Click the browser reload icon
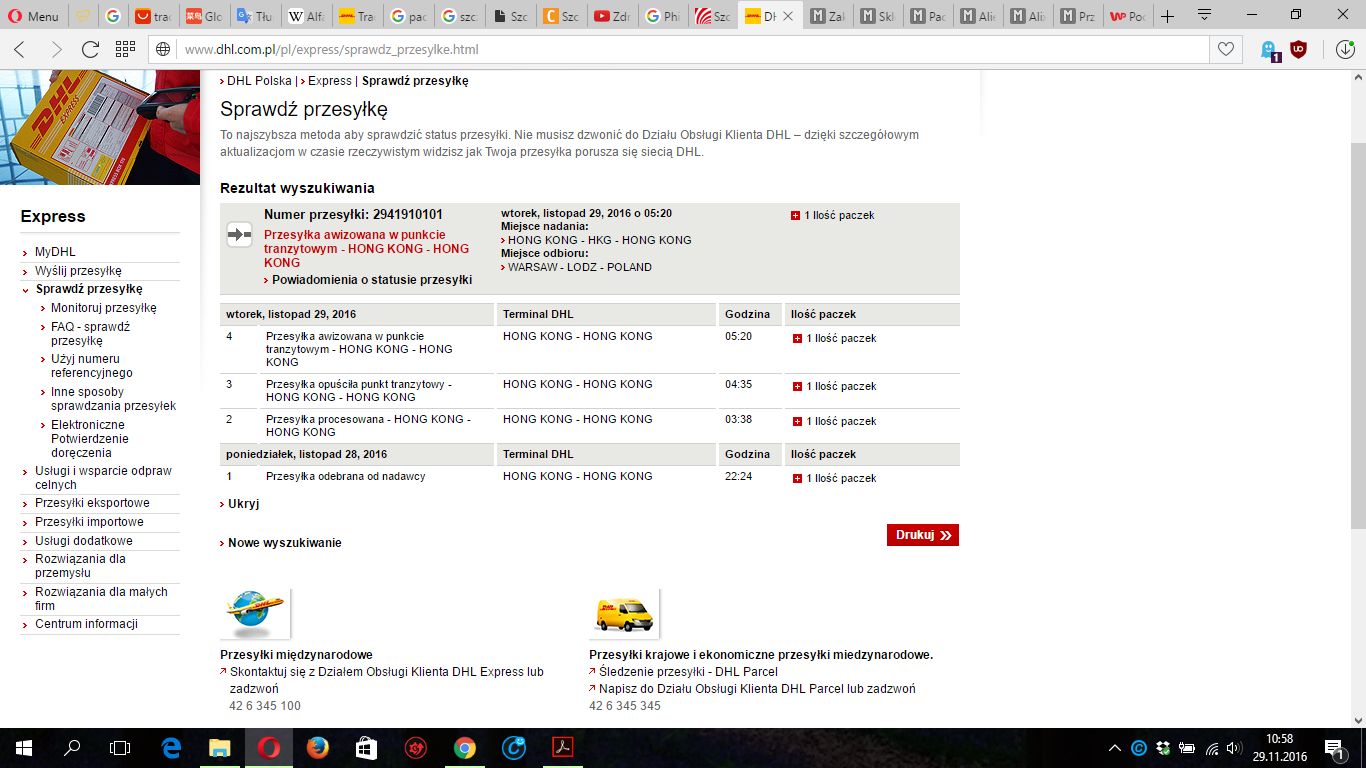 [x=90, y=49]
